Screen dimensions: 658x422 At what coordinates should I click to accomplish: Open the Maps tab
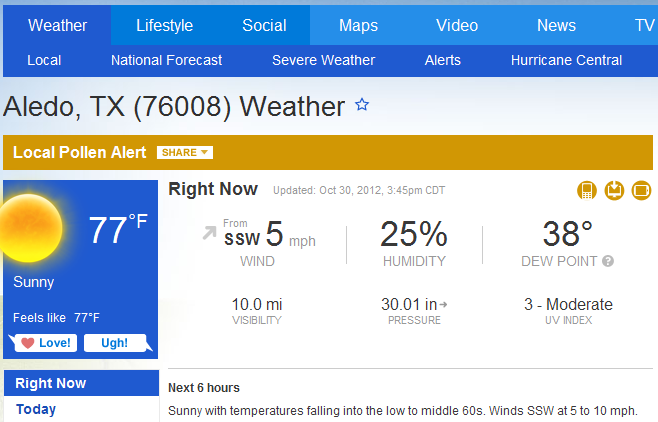point(358,26)
